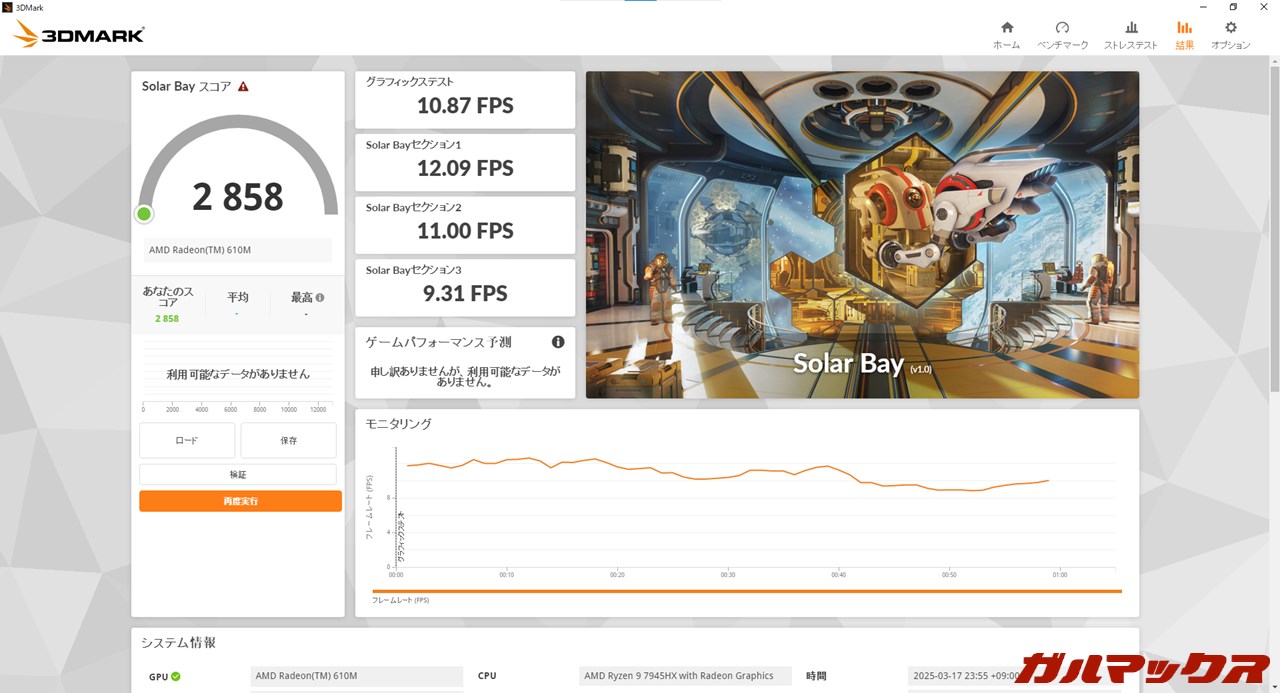Click the Solar Bay preview image
This screenshot has height=693, width=1280.
[862, 234]
